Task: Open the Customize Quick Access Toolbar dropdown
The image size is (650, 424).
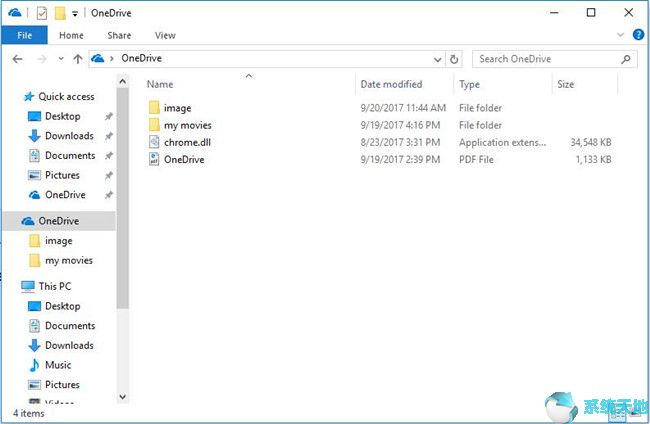Action: coord(75,14)
